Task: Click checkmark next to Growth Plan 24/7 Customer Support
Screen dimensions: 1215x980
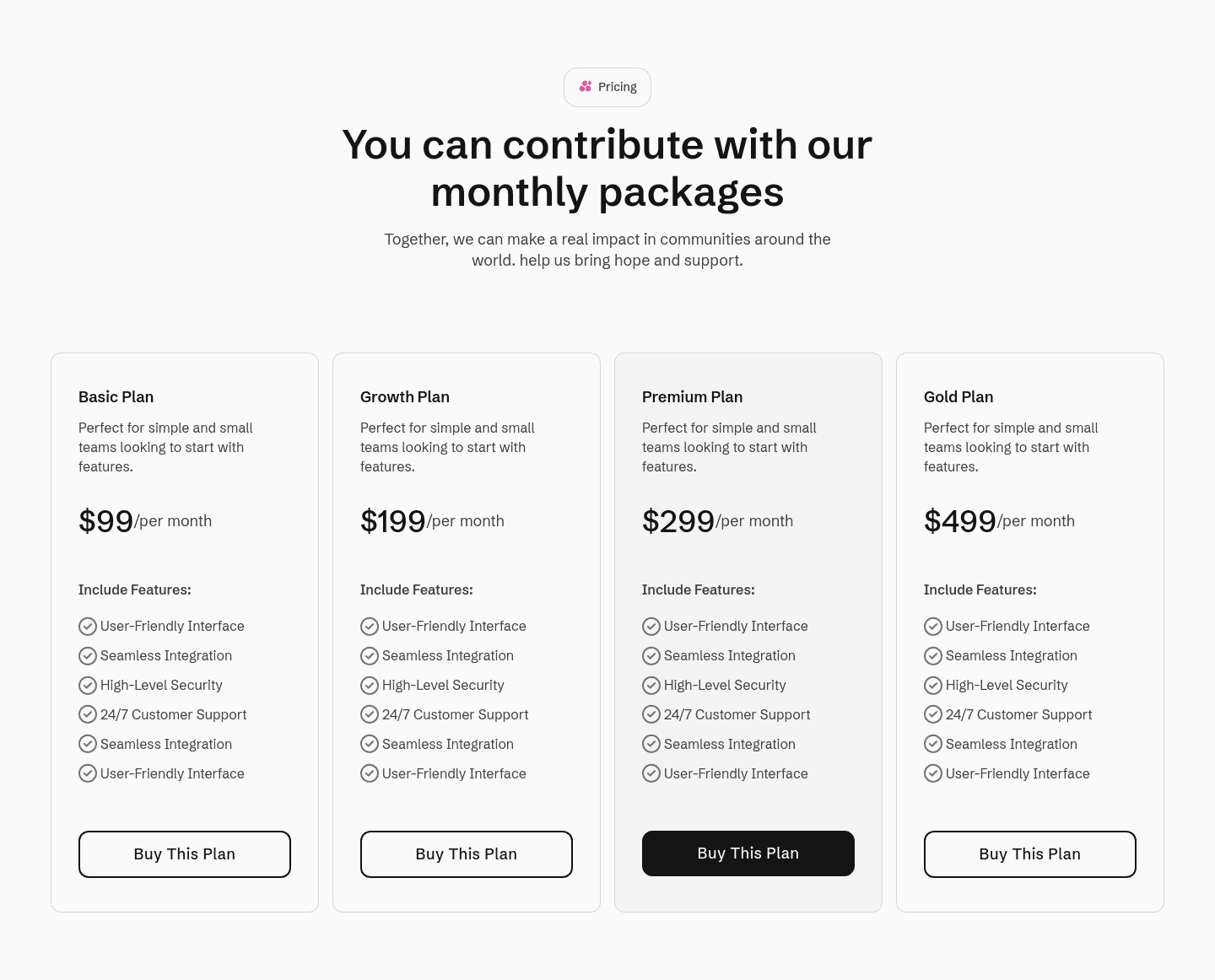Action: (x=370, y=714)
